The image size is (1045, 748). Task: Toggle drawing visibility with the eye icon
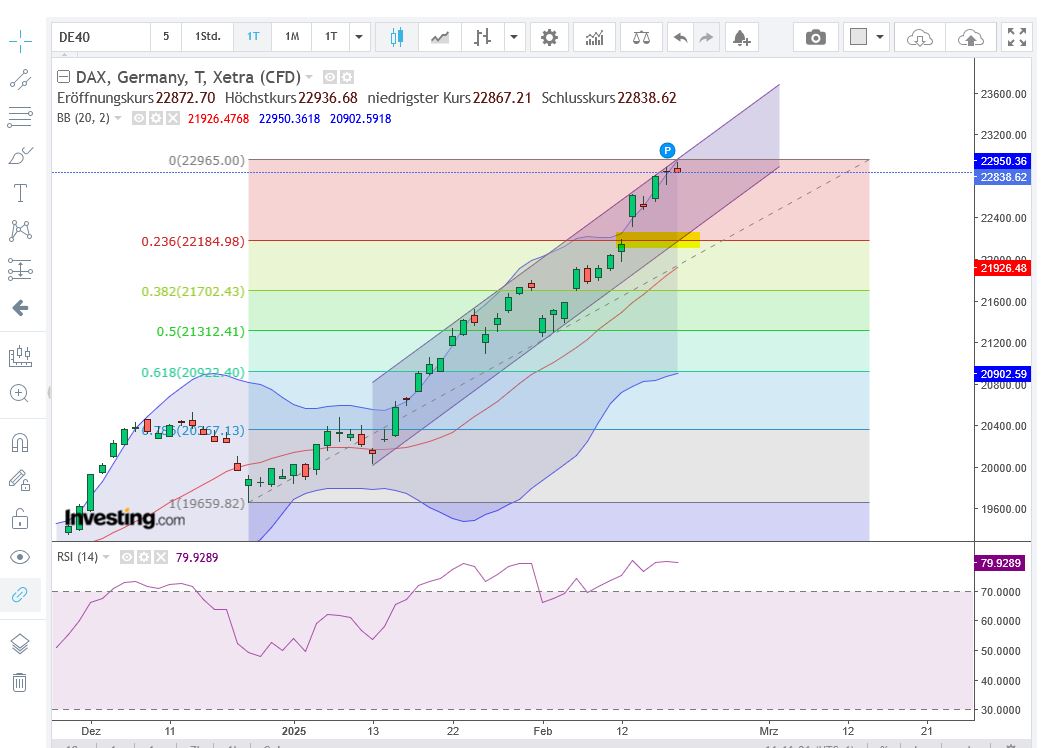point(20,555)
